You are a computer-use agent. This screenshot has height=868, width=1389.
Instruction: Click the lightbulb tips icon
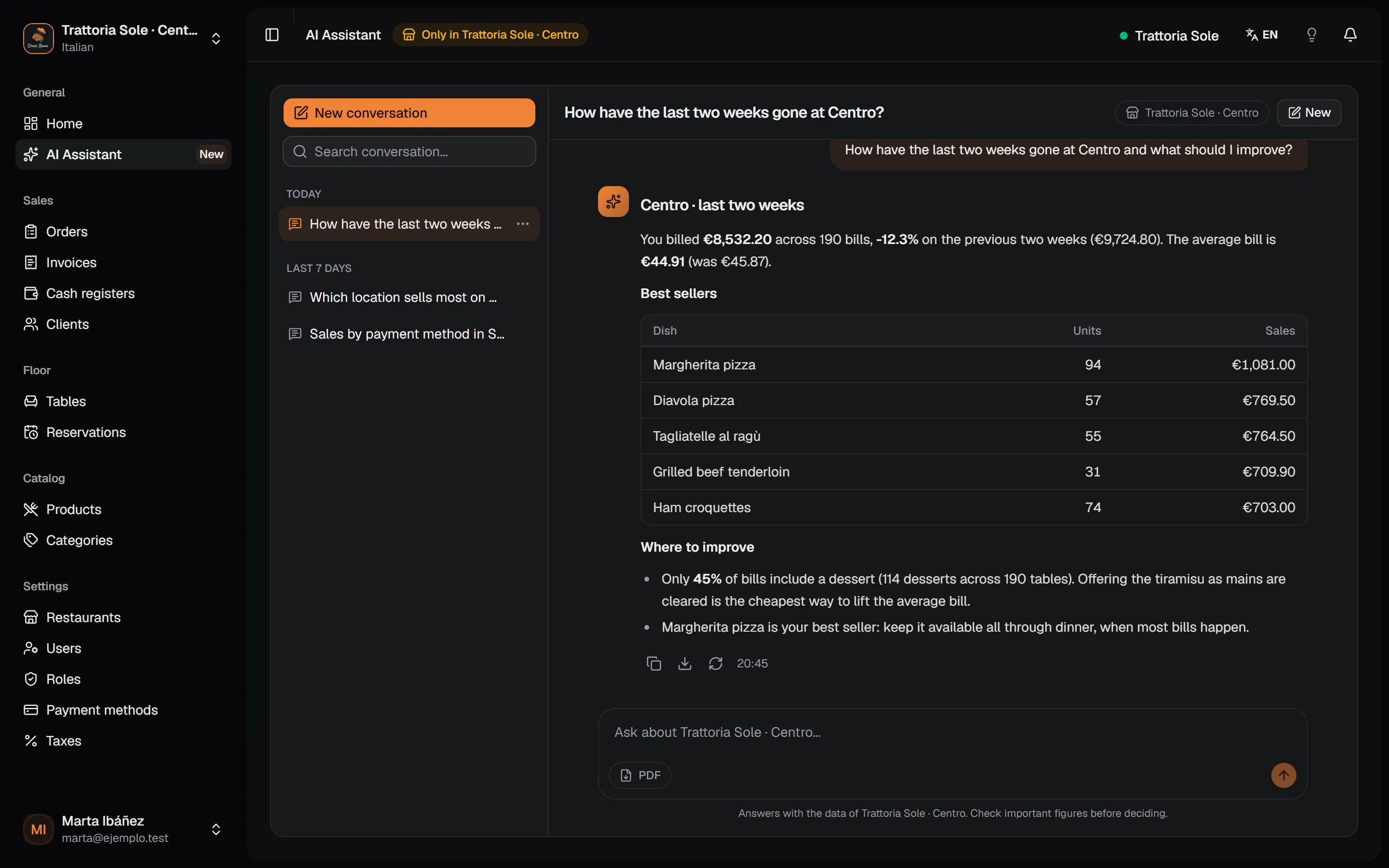click(1311, 35)
